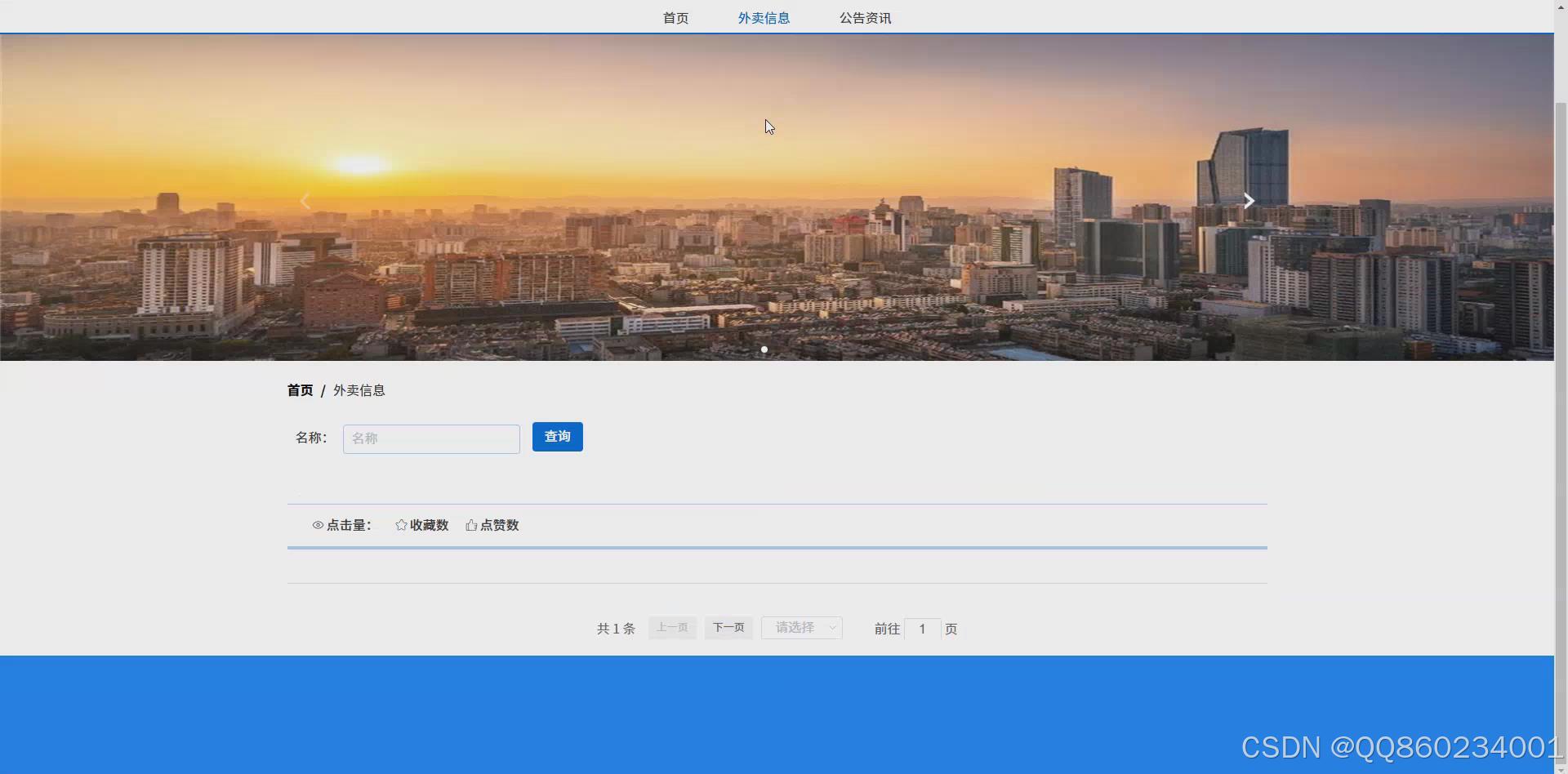The height and width of the screenshot is (774, 1568).
Task: Click the thumbs-up icon beside 点赞数
Action: (471, 525)
